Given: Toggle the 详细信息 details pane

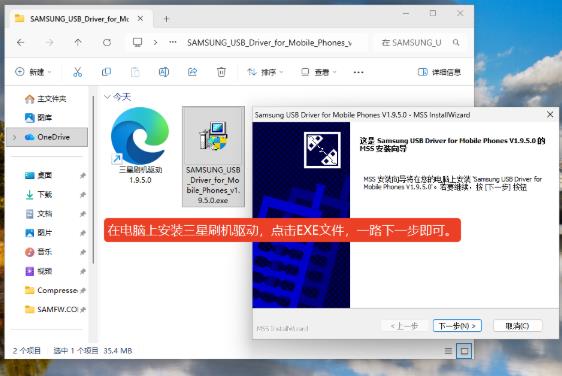Looking at the screenshot, I should pyautogui.click(x=439, y=72).
